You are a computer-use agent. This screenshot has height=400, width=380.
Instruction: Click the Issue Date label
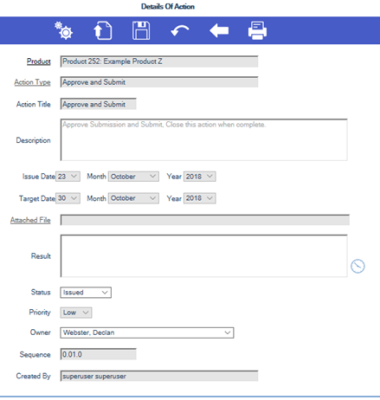[x=39, y=176]
